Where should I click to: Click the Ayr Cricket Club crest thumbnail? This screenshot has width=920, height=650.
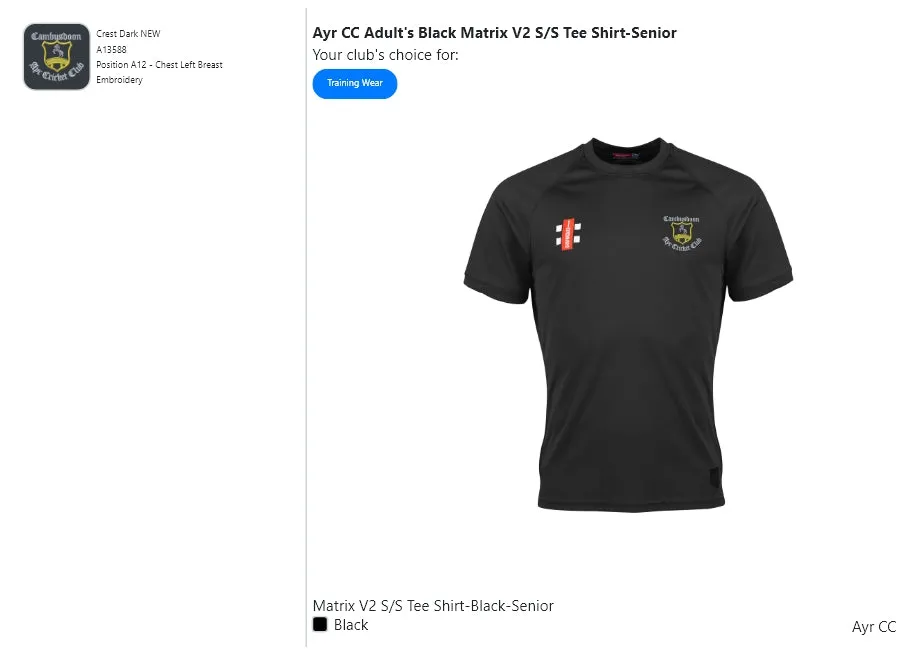(57, 57)
